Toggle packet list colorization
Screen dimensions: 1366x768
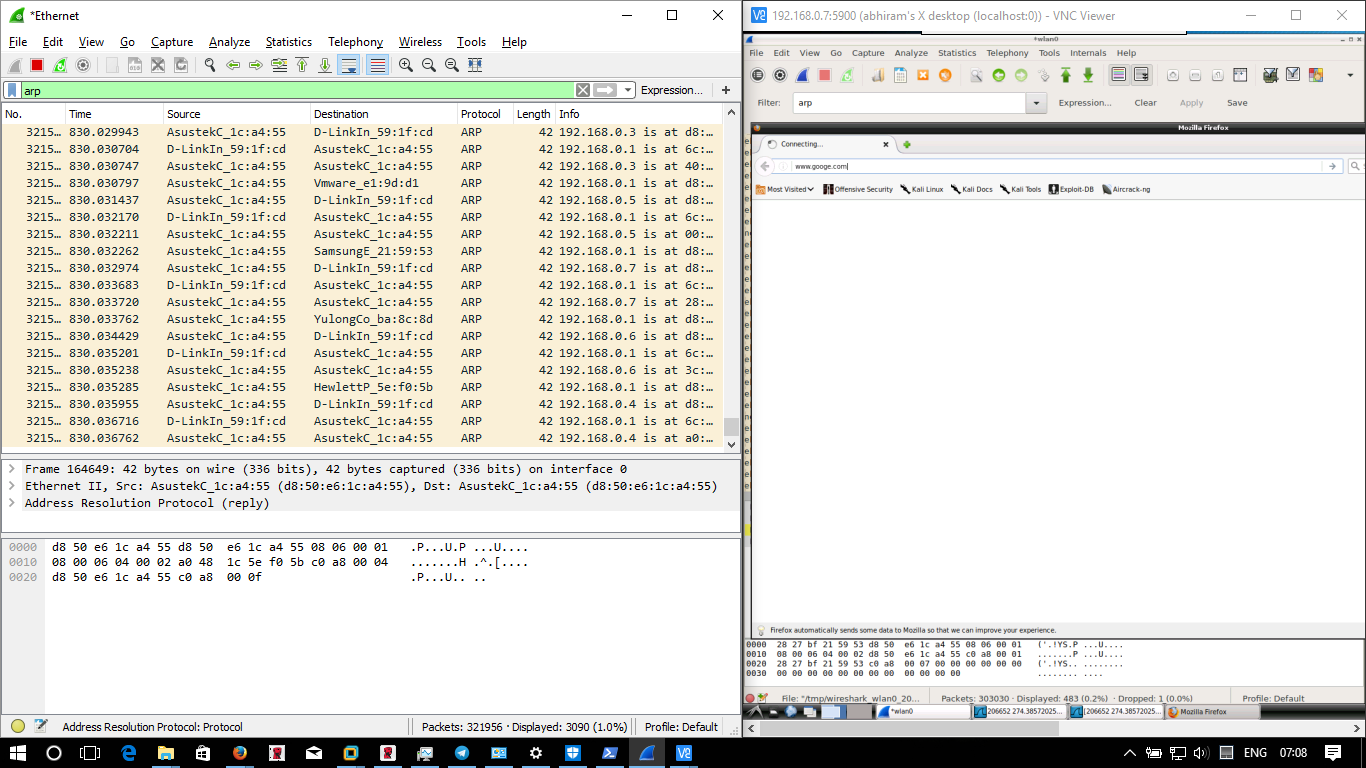point(377,65)
